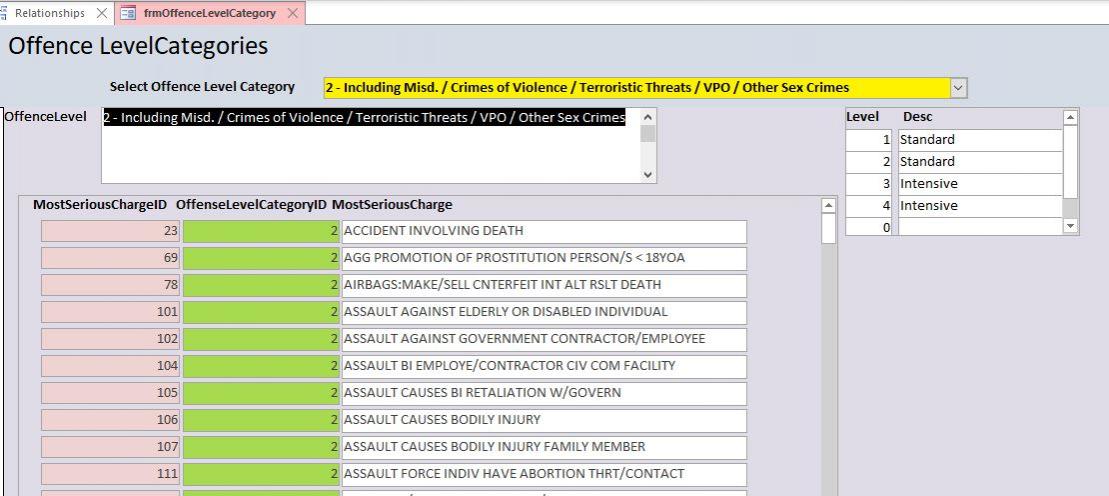The image size is (1109, 496).
Task: Click AIRBAGS:MAKE/SELL CNTERFEIT charge field
Action: point(544,285)
